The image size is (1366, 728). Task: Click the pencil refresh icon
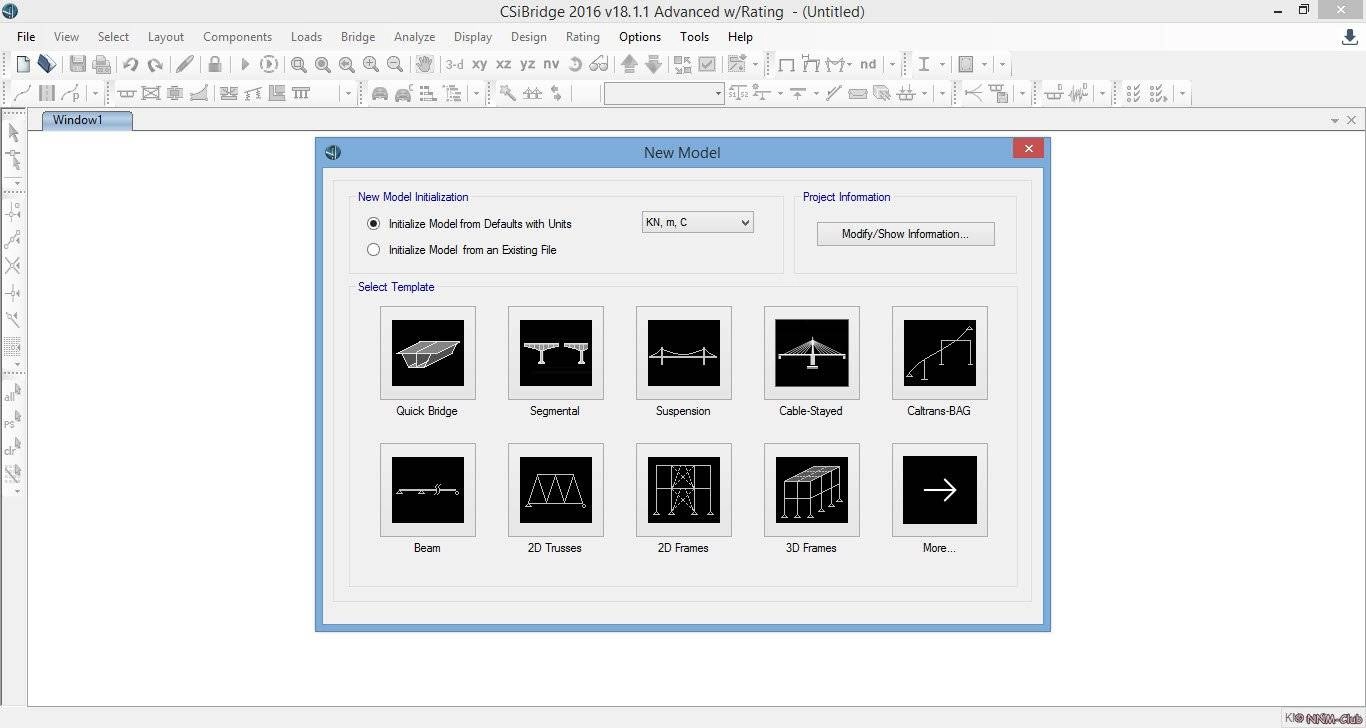click(184, 64)
